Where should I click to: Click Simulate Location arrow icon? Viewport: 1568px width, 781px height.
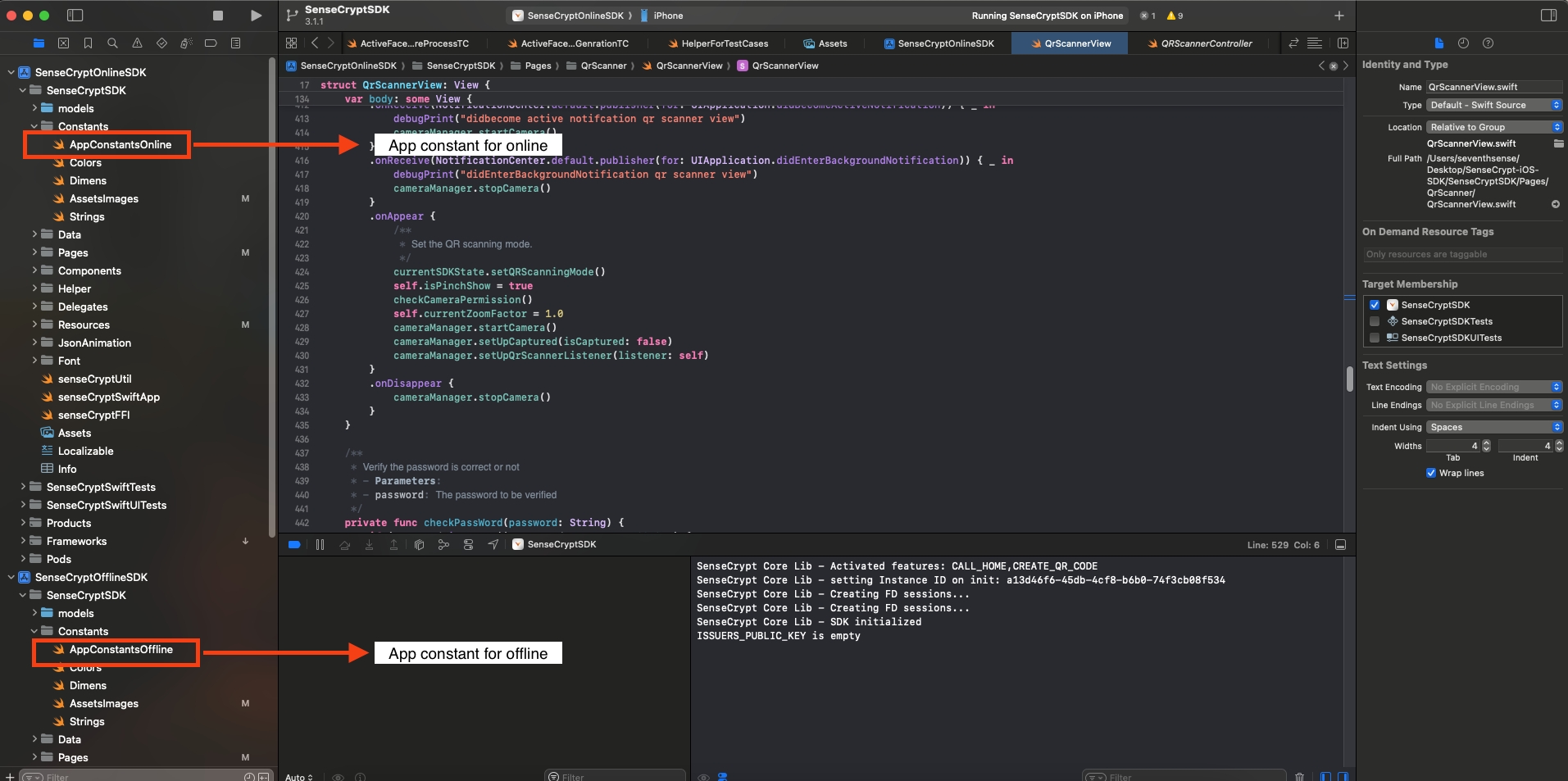pyautogui.click(x=493, y=545)
